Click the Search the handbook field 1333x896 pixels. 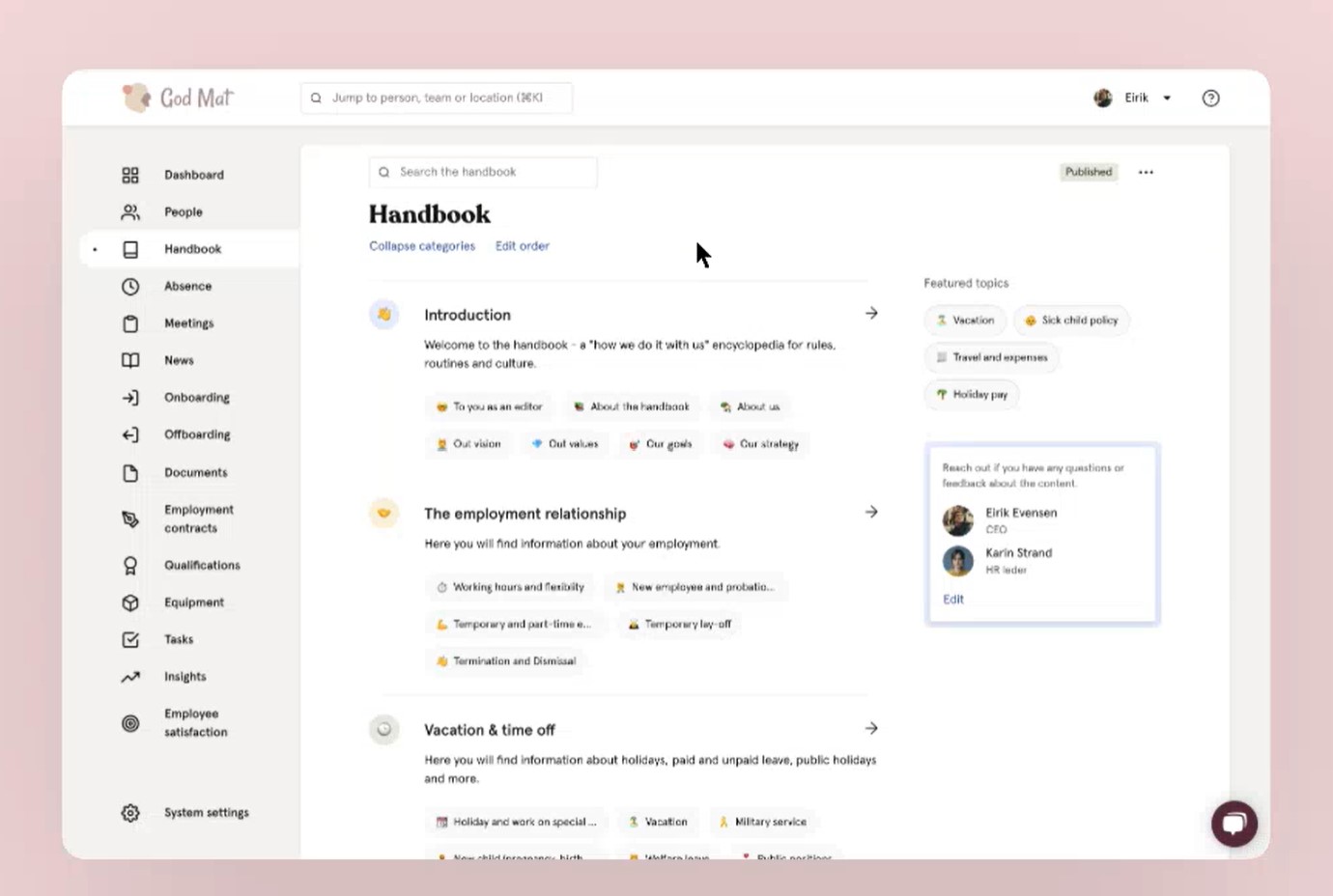481,172
